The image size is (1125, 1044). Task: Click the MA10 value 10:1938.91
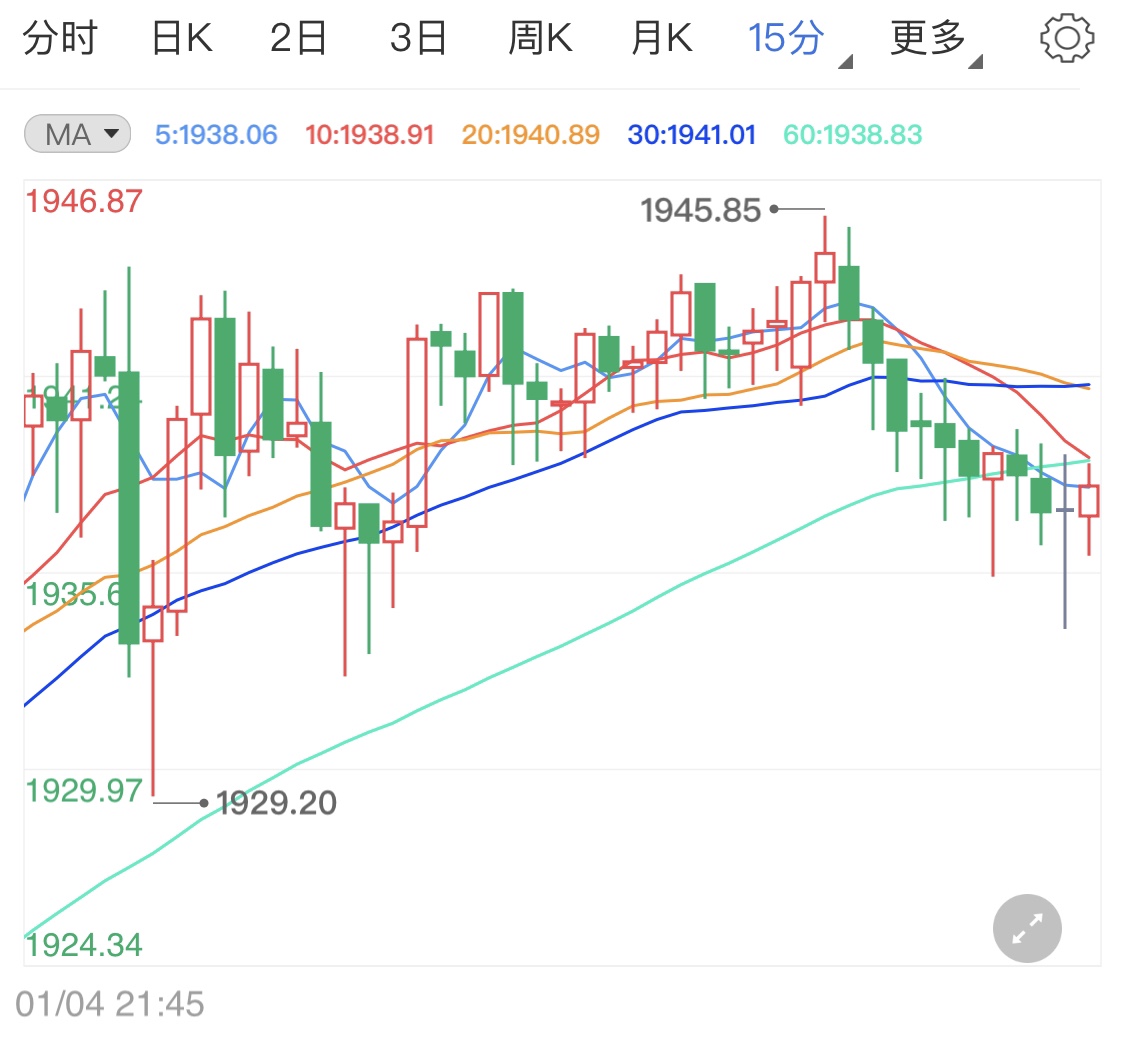(x=369, y=134)
